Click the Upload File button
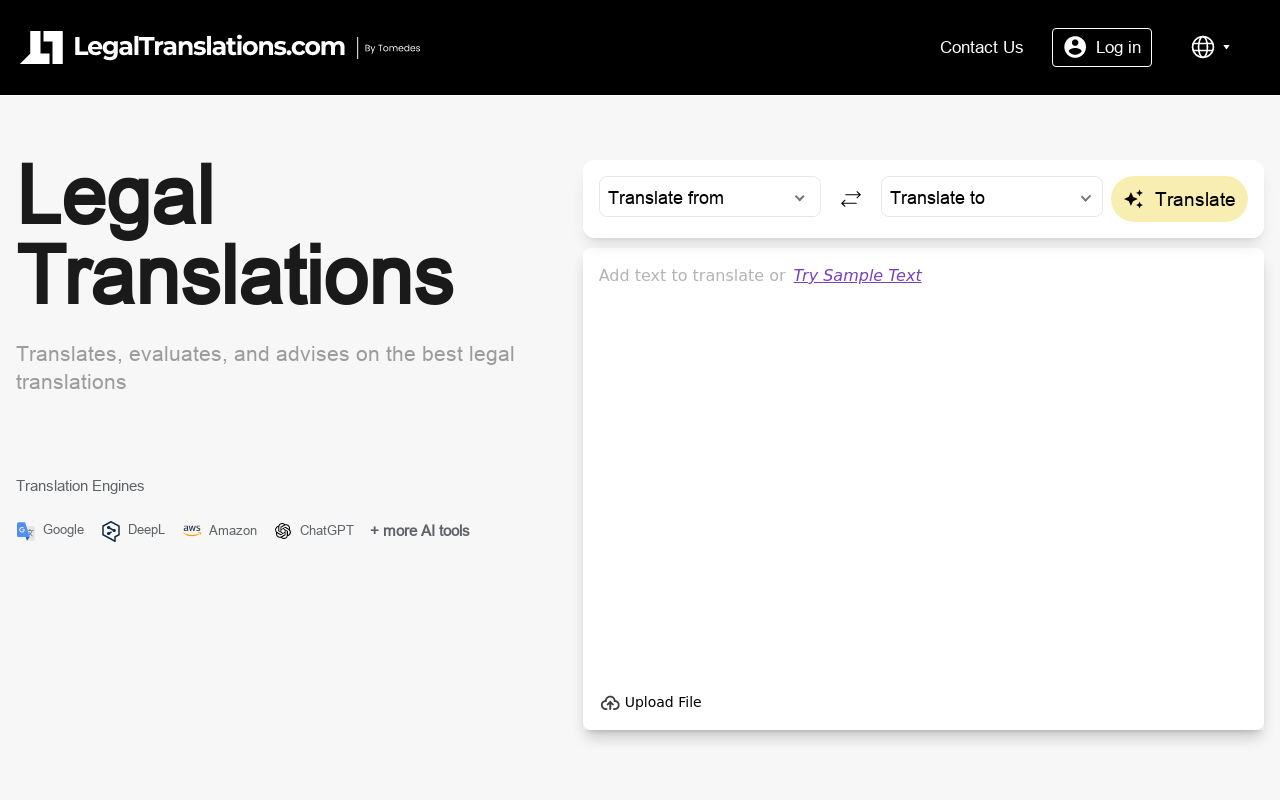 click(x=651, y=702)
